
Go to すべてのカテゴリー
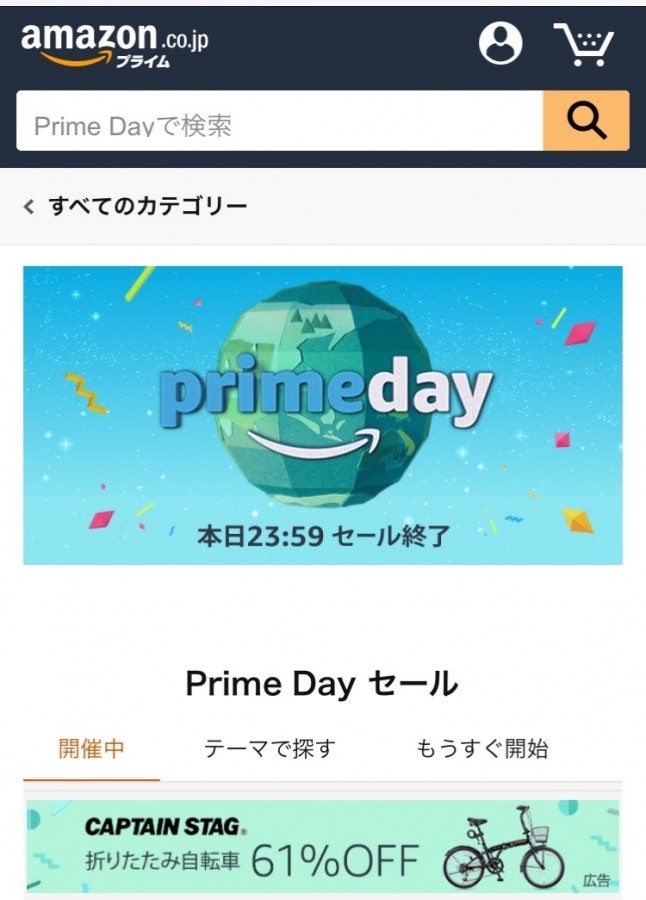coord(148,207)
